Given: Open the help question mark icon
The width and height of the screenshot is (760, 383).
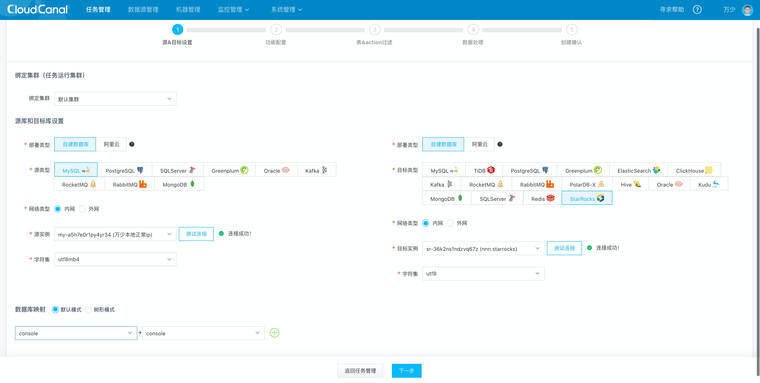Looking at the screenshot, I should tap(697, 10).
